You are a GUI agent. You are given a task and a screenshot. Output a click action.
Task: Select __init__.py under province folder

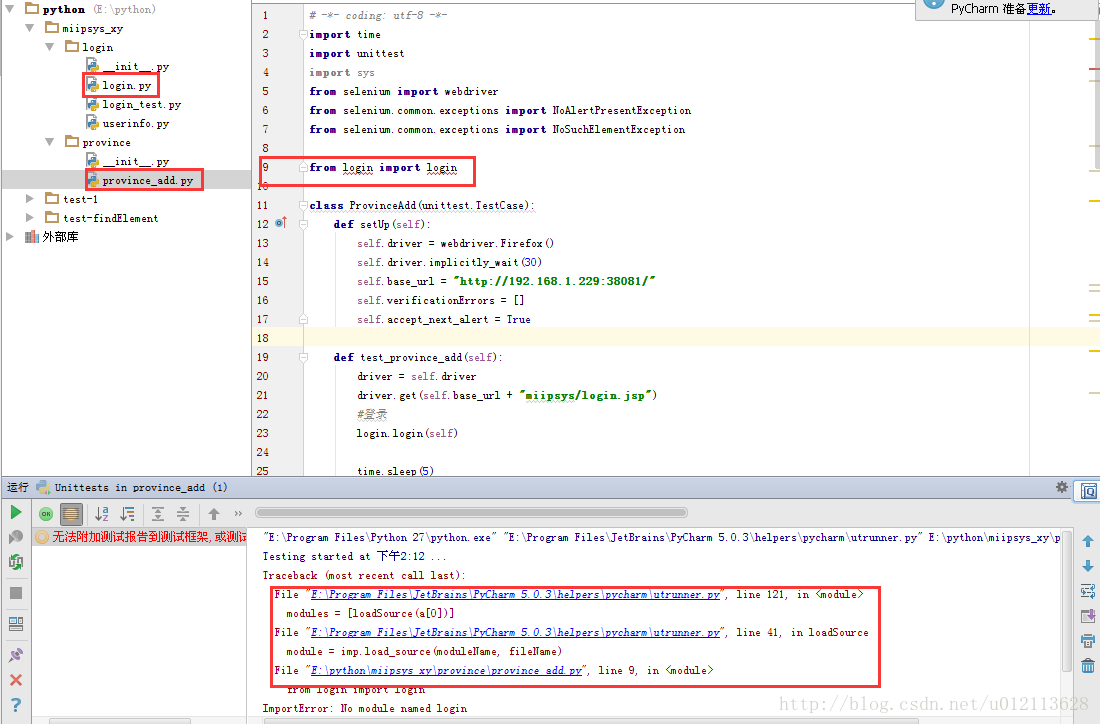click(x=135, y=161)
